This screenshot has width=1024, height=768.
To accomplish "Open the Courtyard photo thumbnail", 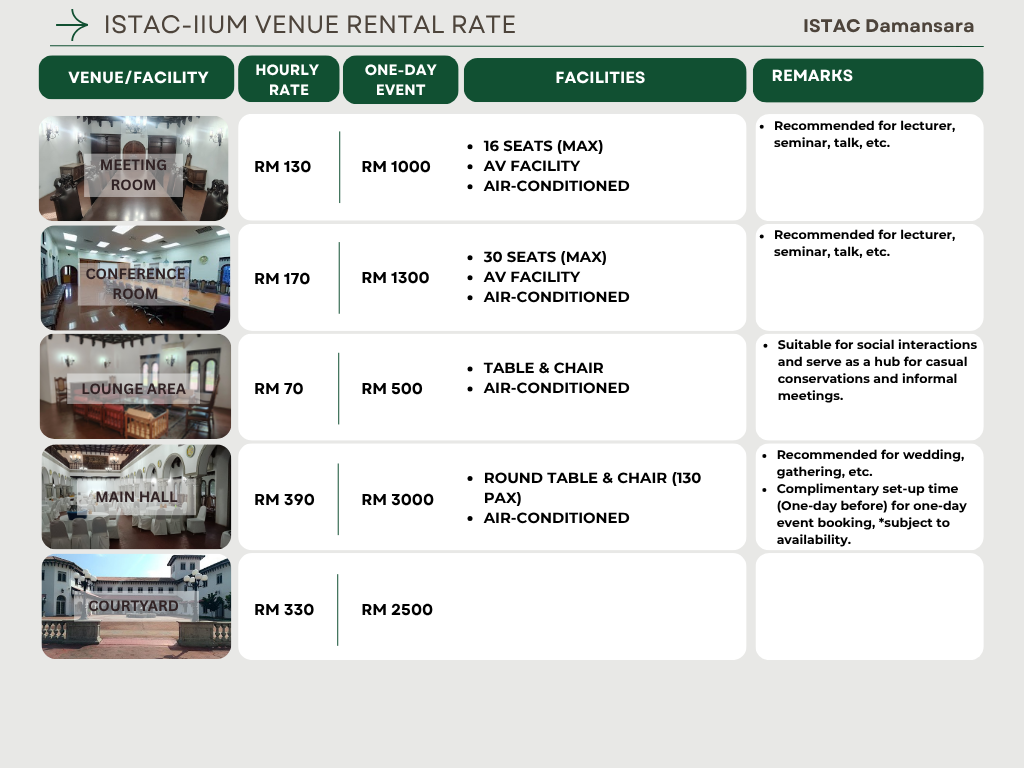I will point(136,607).
